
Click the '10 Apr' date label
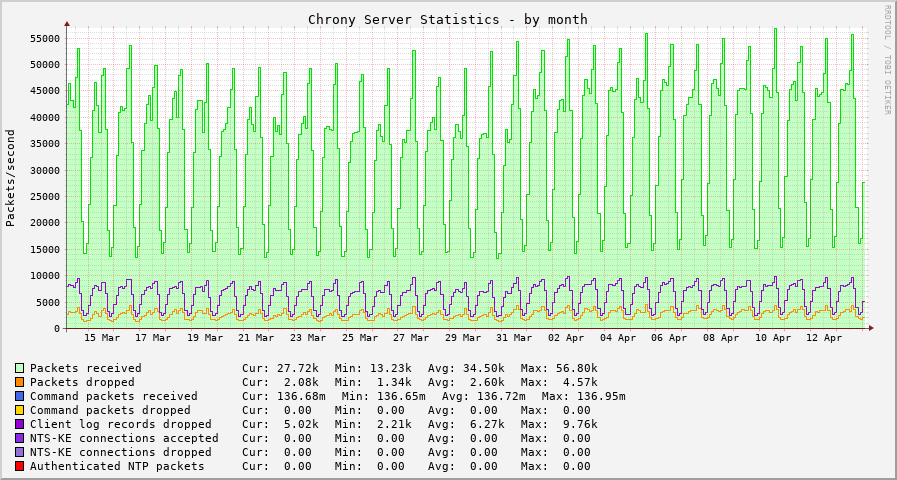click(x=773, y=338)
